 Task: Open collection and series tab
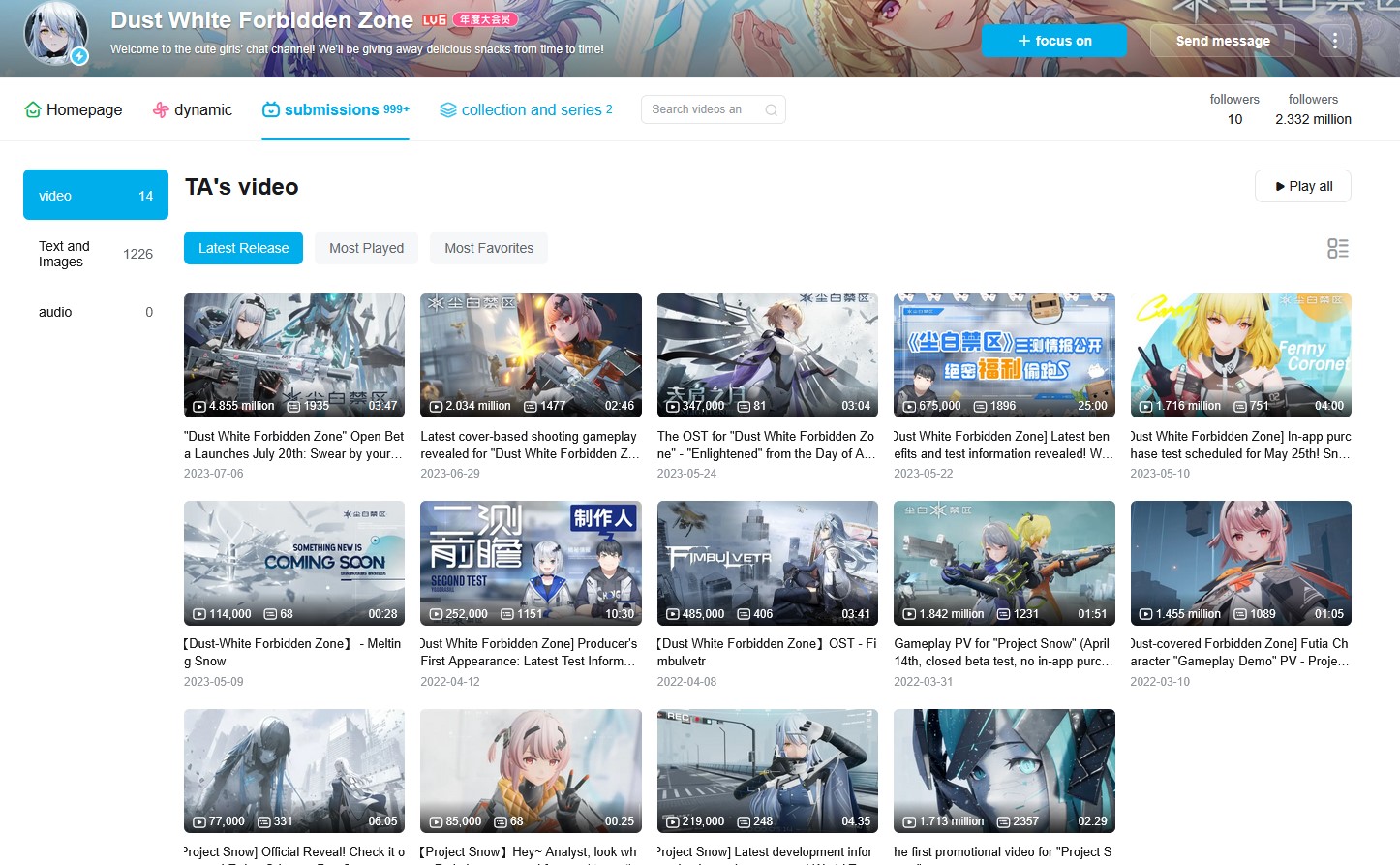(x=526, y=109)
